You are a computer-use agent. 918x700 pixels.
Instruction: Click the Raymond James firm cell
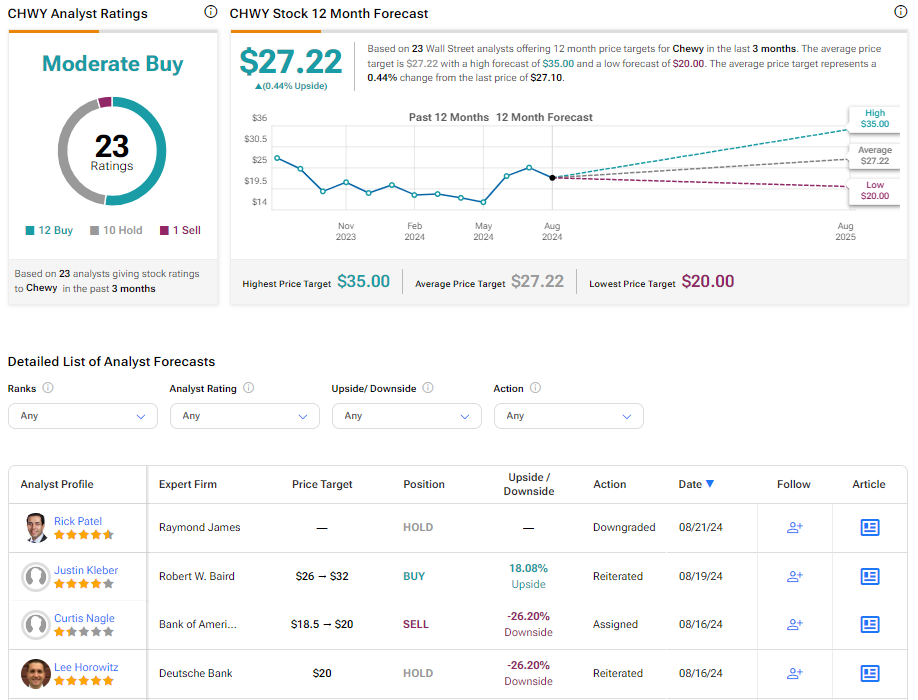200,527
